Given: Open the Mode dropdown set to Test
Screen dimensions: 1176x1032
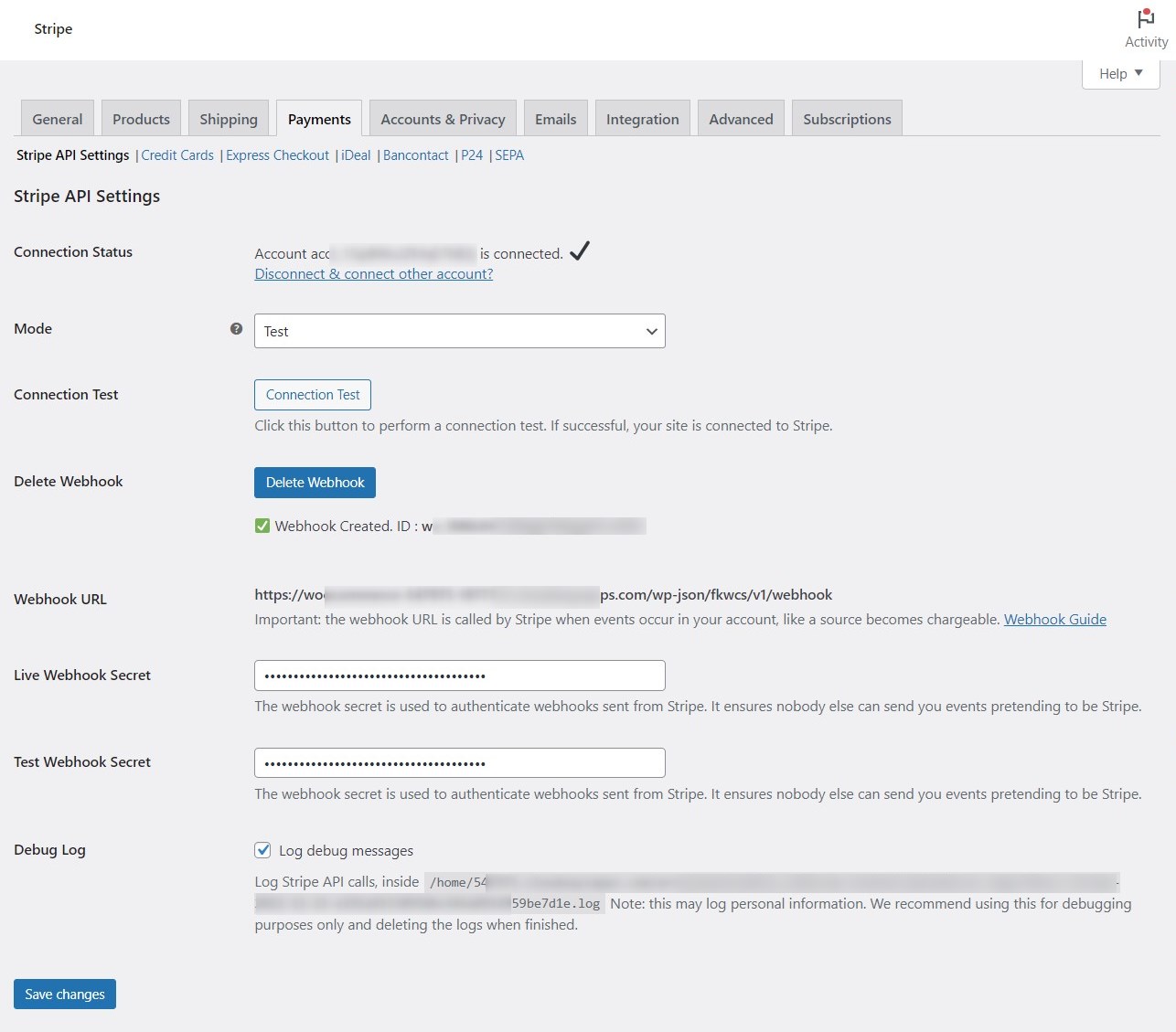Looking at the screenshot, I should 460,331.
